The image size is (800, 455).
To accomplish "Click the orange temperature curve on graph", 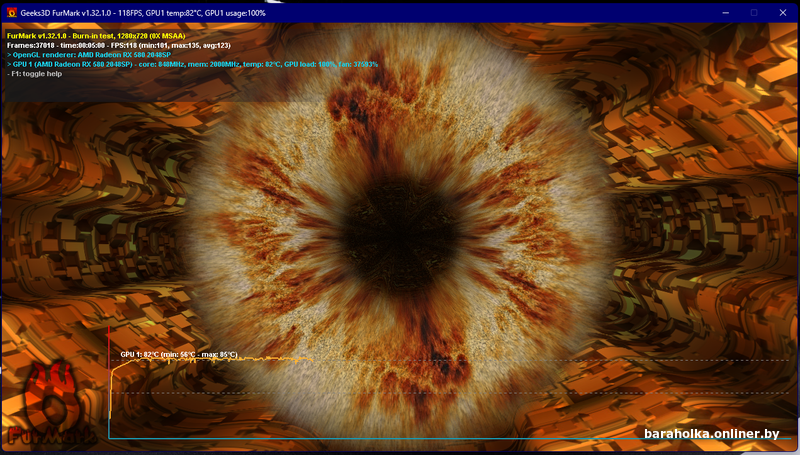I will [214, 360].
